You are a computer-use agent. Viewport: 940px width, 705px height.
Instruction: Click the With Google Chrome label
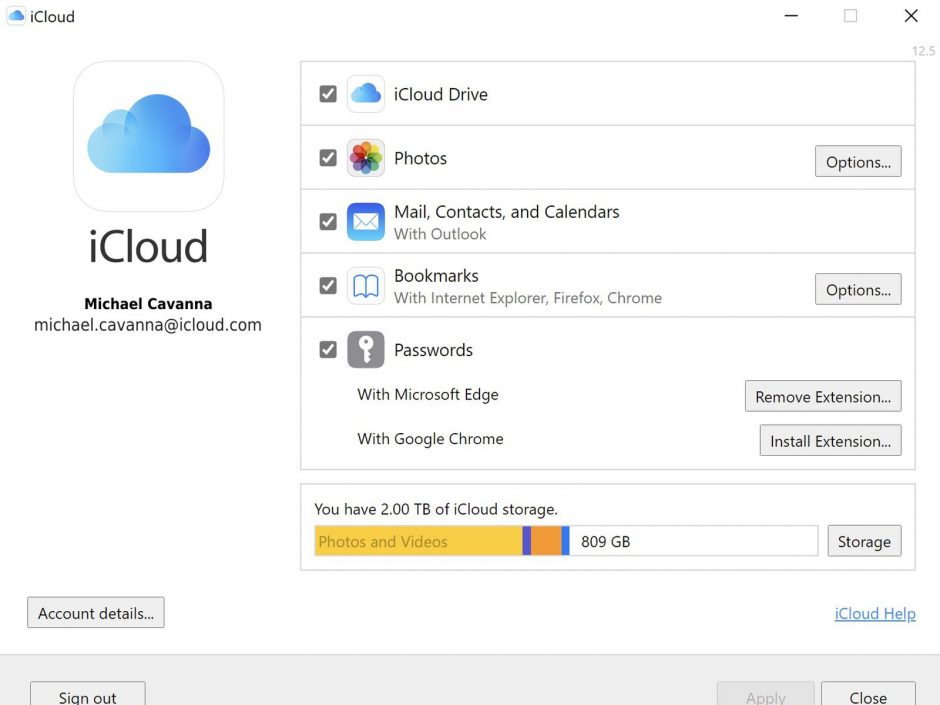(430, 439)
